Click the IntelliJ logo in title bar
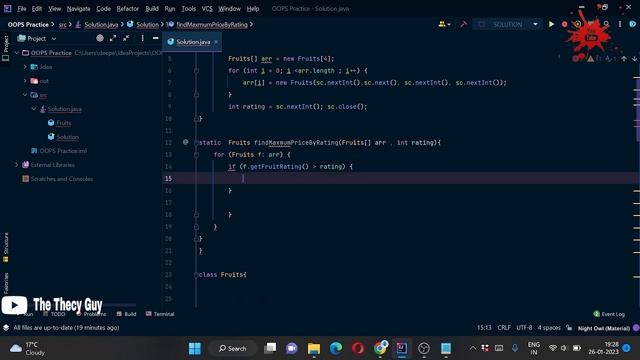Image resolution: width=640 pixels, height=360 pixels. 7,9
